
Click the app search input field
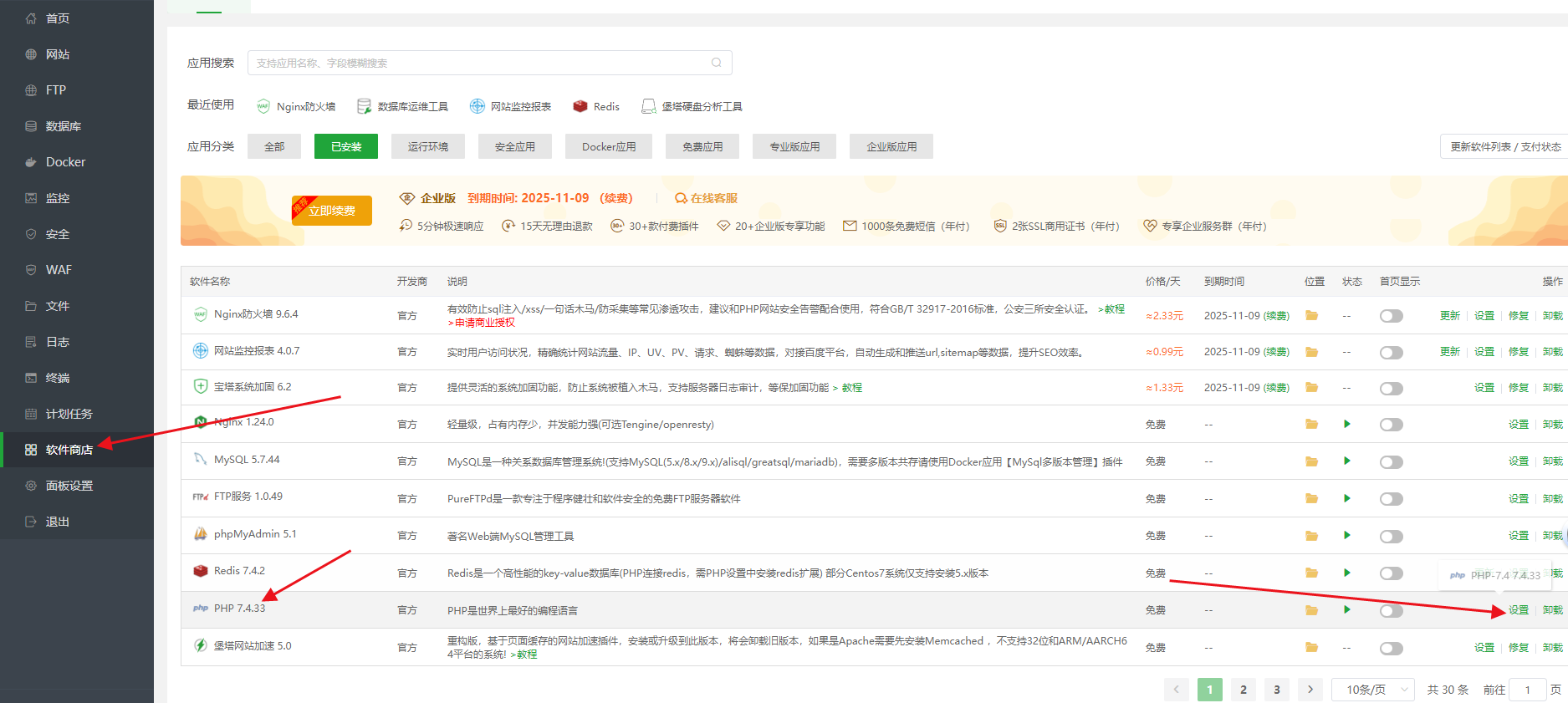coord(481,63)
